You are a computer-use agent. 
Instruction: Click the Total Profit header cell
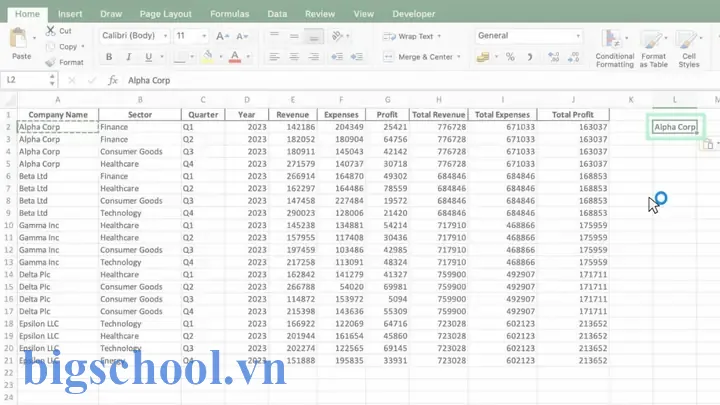click(573, 115)
